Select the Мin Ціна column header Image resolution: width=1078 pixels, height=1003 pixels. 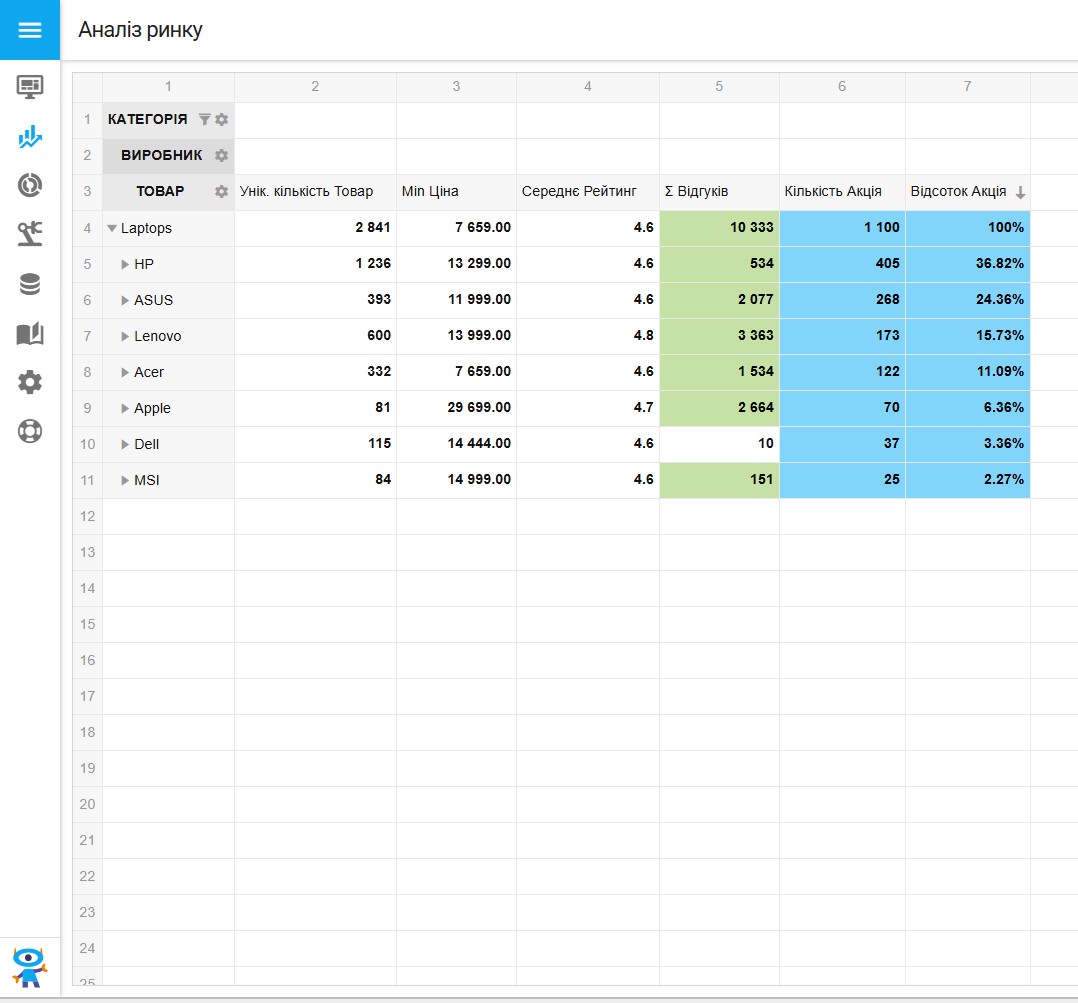tap(430, 192)
